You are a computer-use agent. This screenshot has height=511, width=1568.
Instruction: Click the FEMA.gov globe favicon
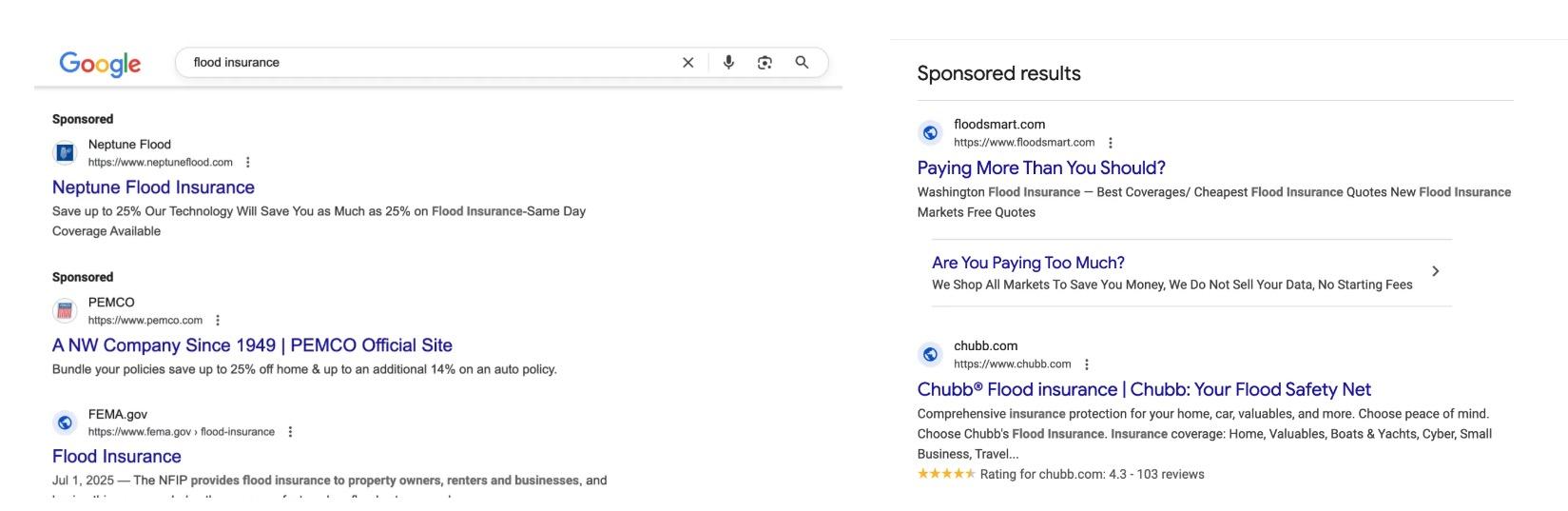65,423
